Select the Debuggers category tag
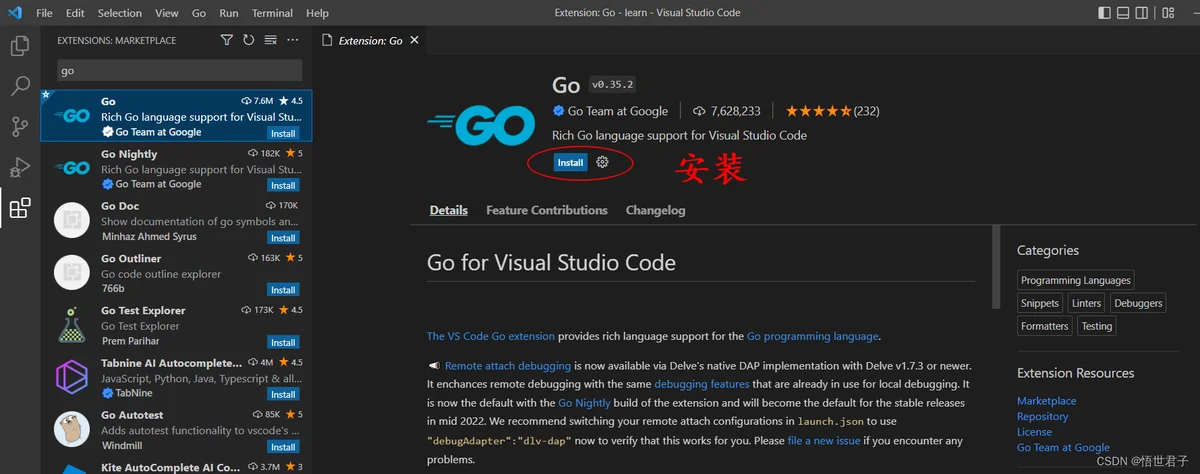This screenshot has height=474, width=1200. (1138, 303)
